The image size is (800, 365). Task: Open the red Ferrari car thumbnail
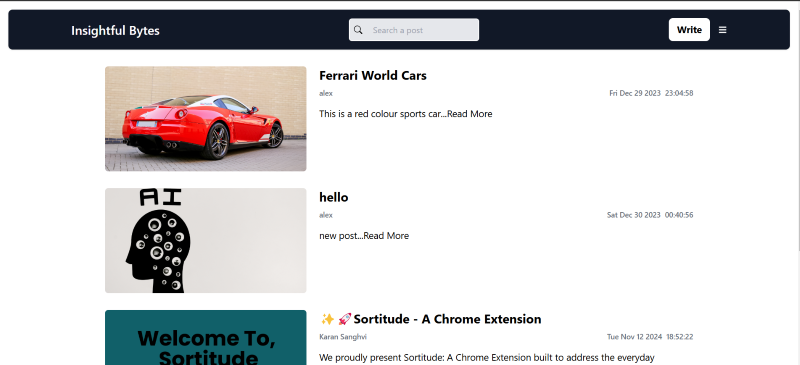coord(206,118)
